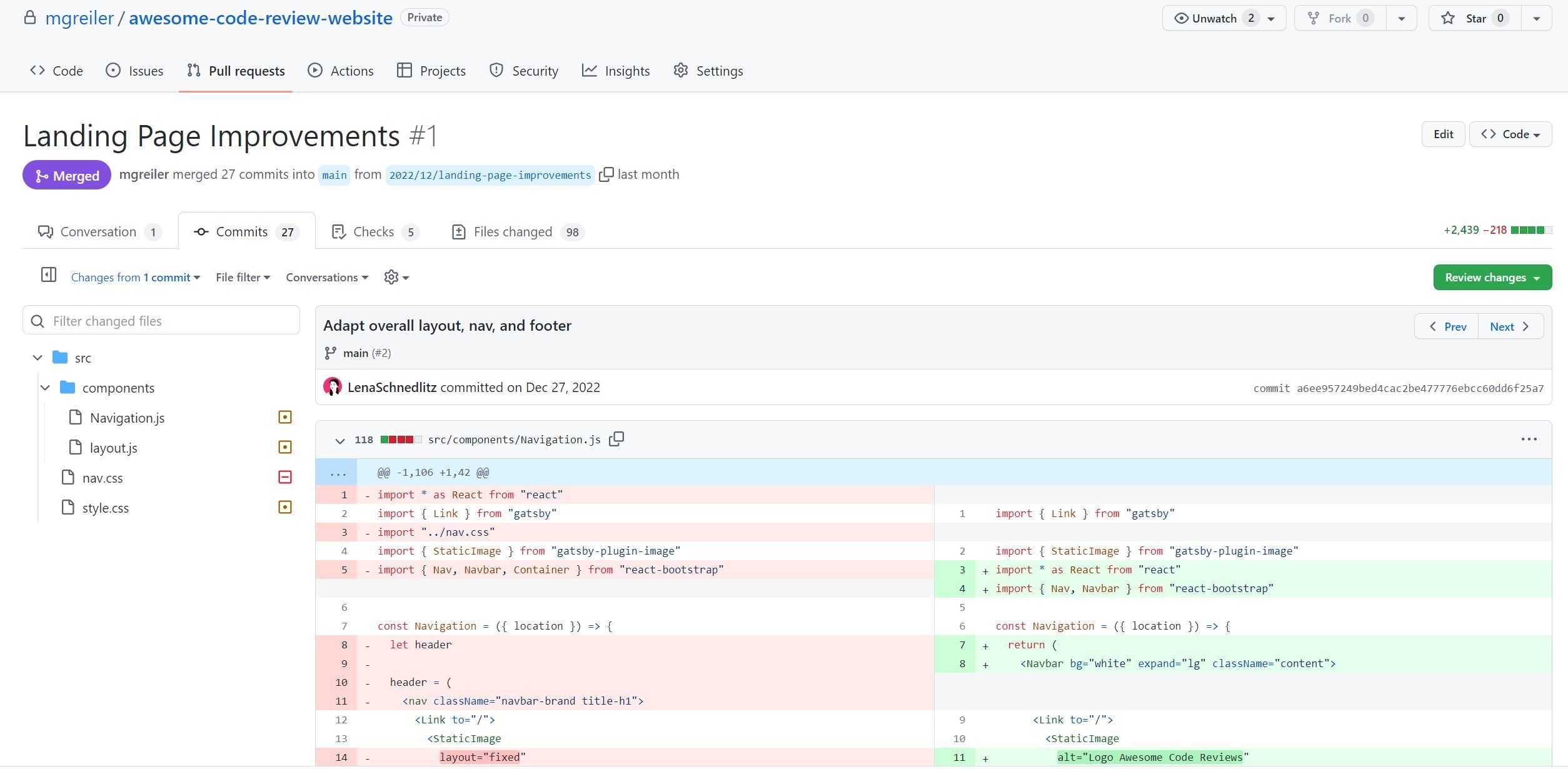This screenshot has height=769, width=1568.
Task: Toggle the file tree sidebar icon
Action: (48, 275)
